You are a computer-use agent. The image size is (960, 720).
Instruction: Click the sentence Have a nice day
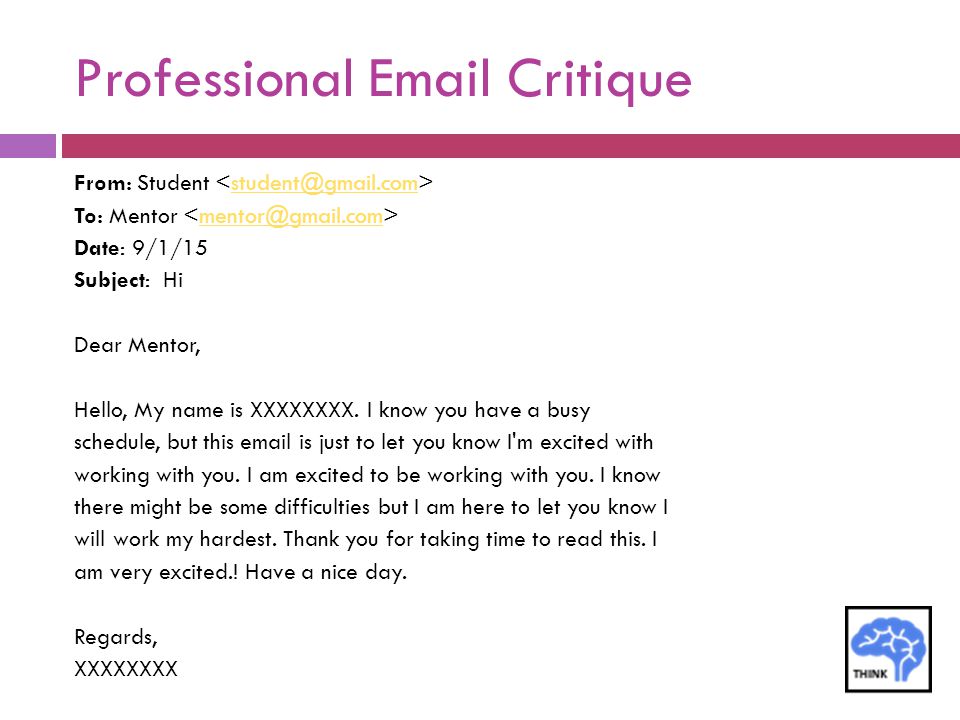(326, 572)
